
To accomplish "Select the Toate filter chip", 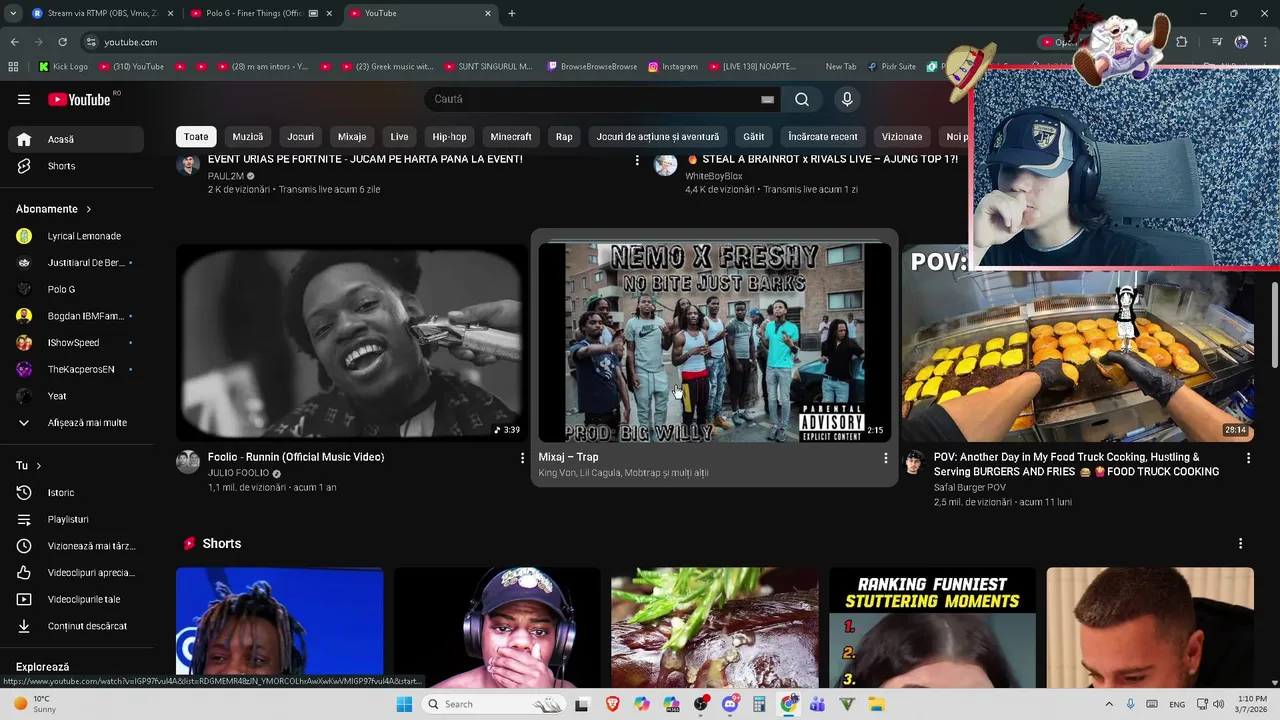I will tap(196, 137).
